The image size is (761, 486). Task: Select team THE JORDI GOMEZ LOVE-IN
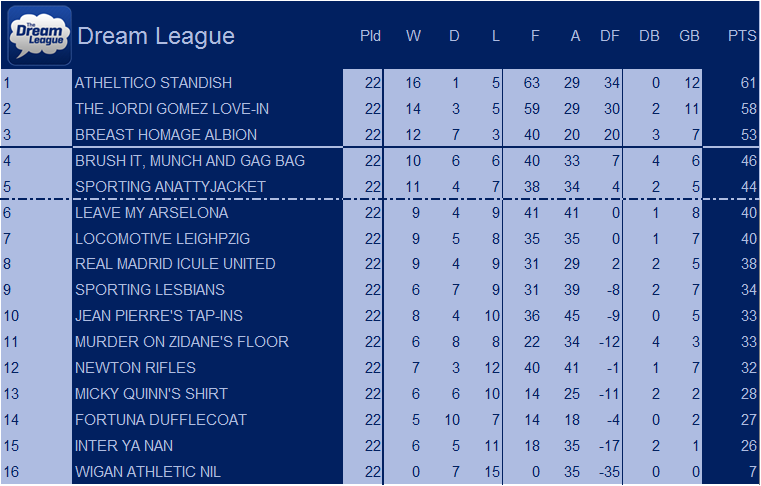172,109
